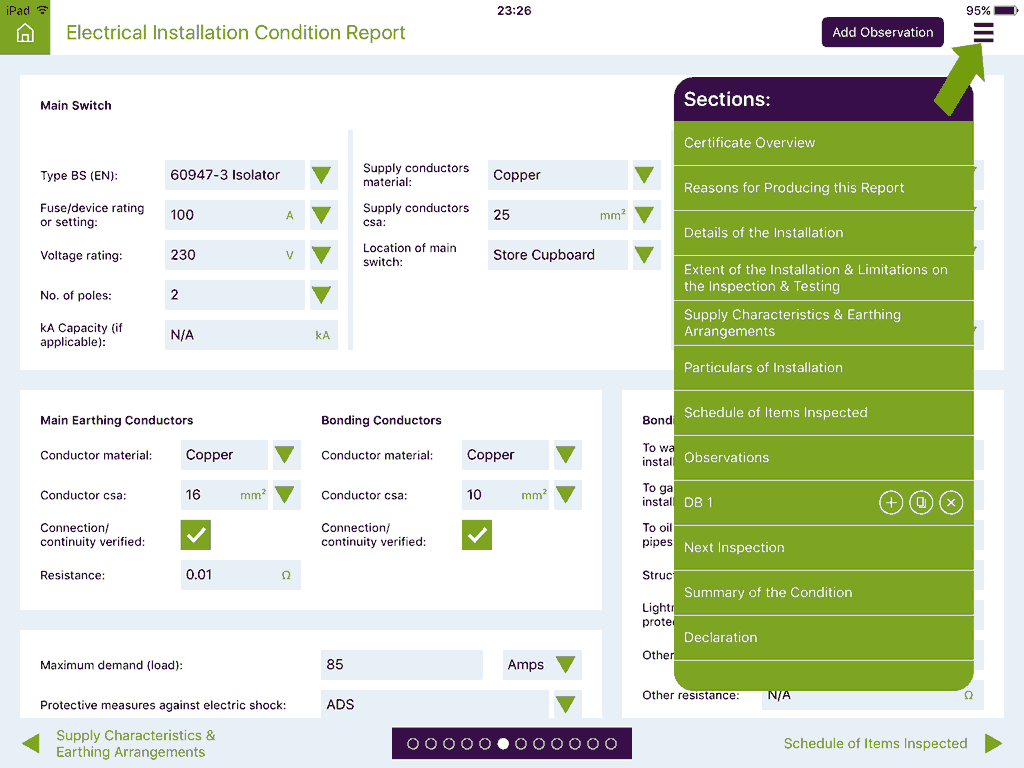The image size is (1024, 768).
Task: Open protective measures ADS dropdown arrow
Action: 565,705
